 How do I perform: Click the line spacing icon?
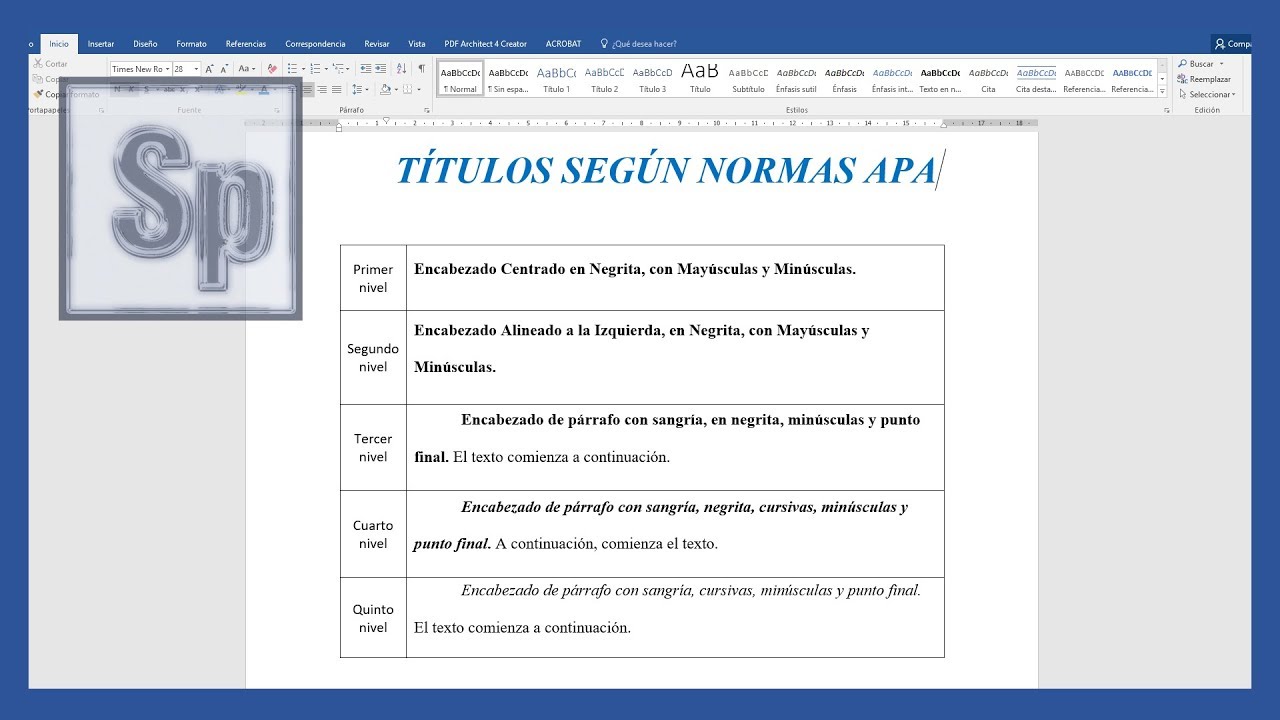click(357, 89)
